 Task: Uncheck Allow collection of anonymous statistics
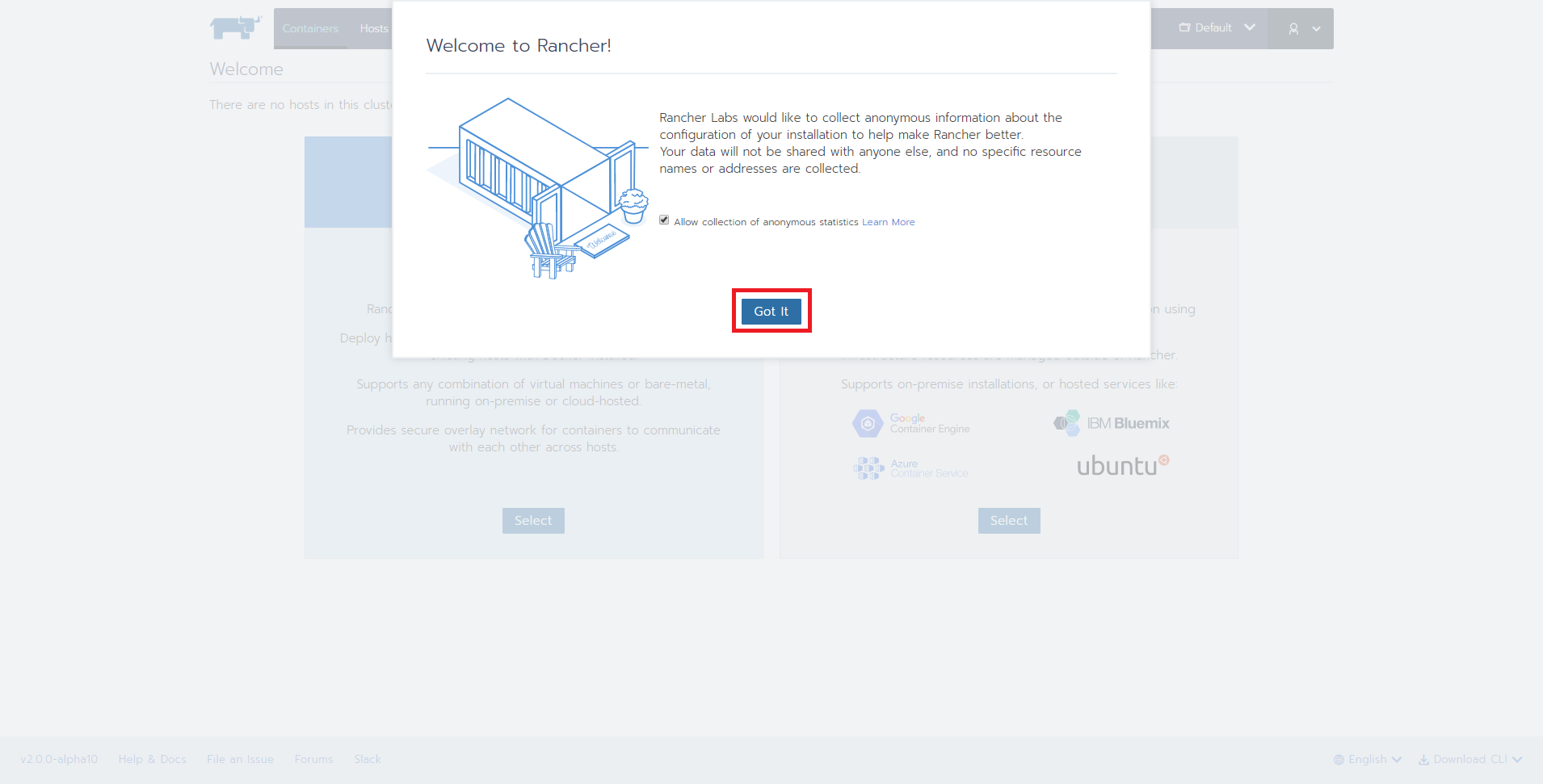click(664, 220)
